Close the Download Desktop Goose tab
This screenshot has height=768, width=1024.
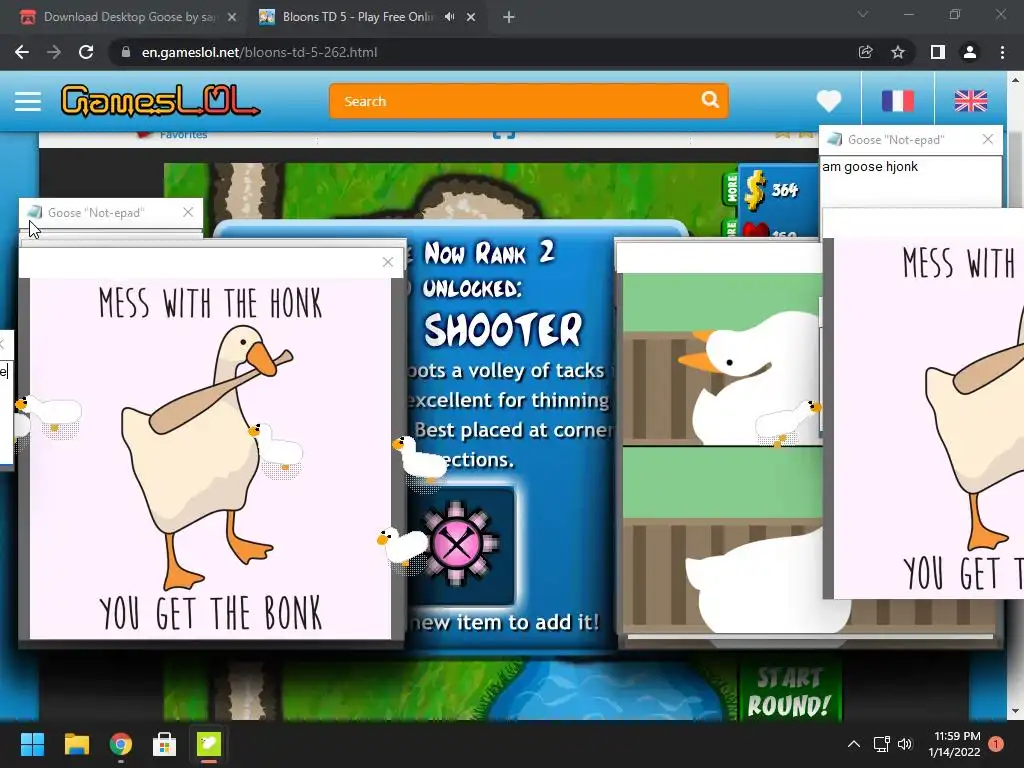(x=232, y=17)
